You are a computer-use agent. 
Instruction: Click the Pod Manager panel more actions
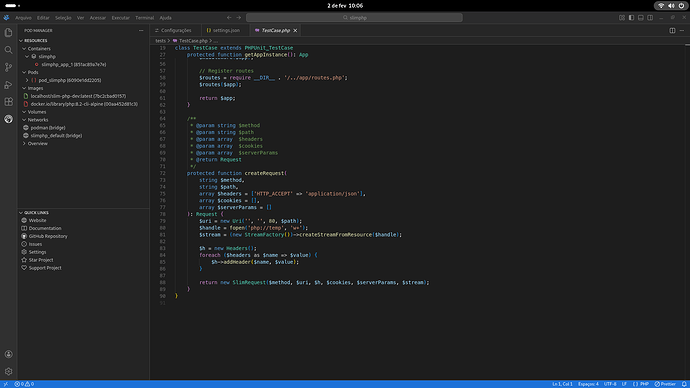[x=141, y=30]
